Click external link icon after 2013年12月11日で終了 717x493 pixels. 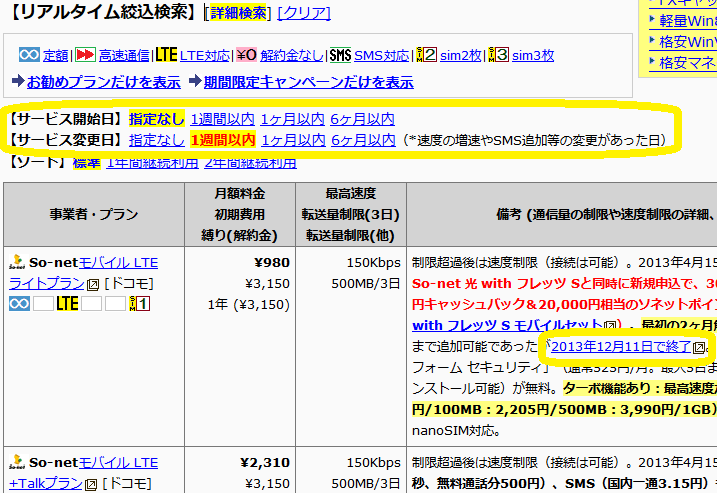tap(699, 348)
